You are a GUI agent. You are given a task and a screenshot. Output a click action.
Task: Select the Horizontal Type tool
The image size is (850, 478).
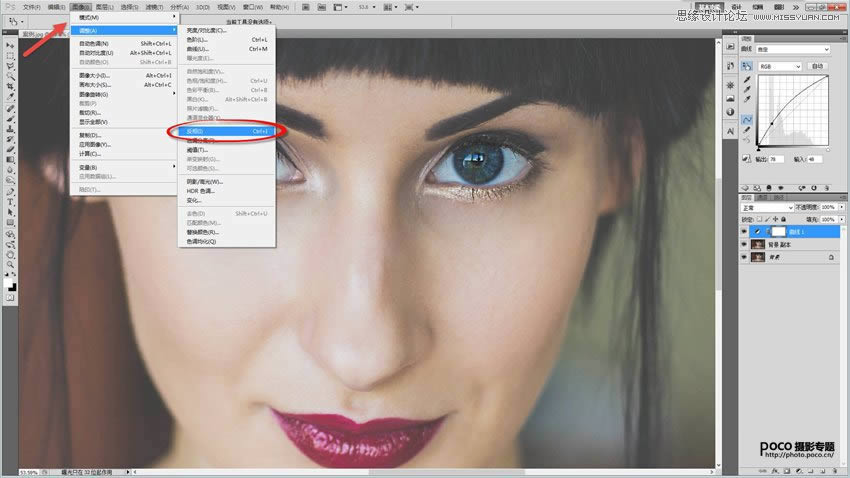10,202
